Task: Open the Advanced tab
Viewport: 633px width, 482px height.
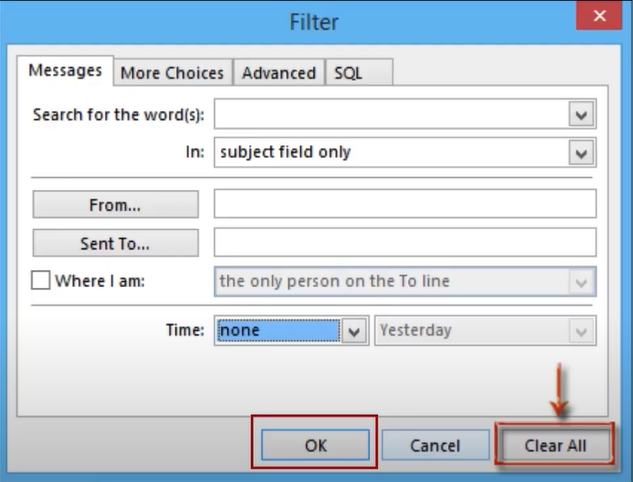Action: tap(279, 73)
